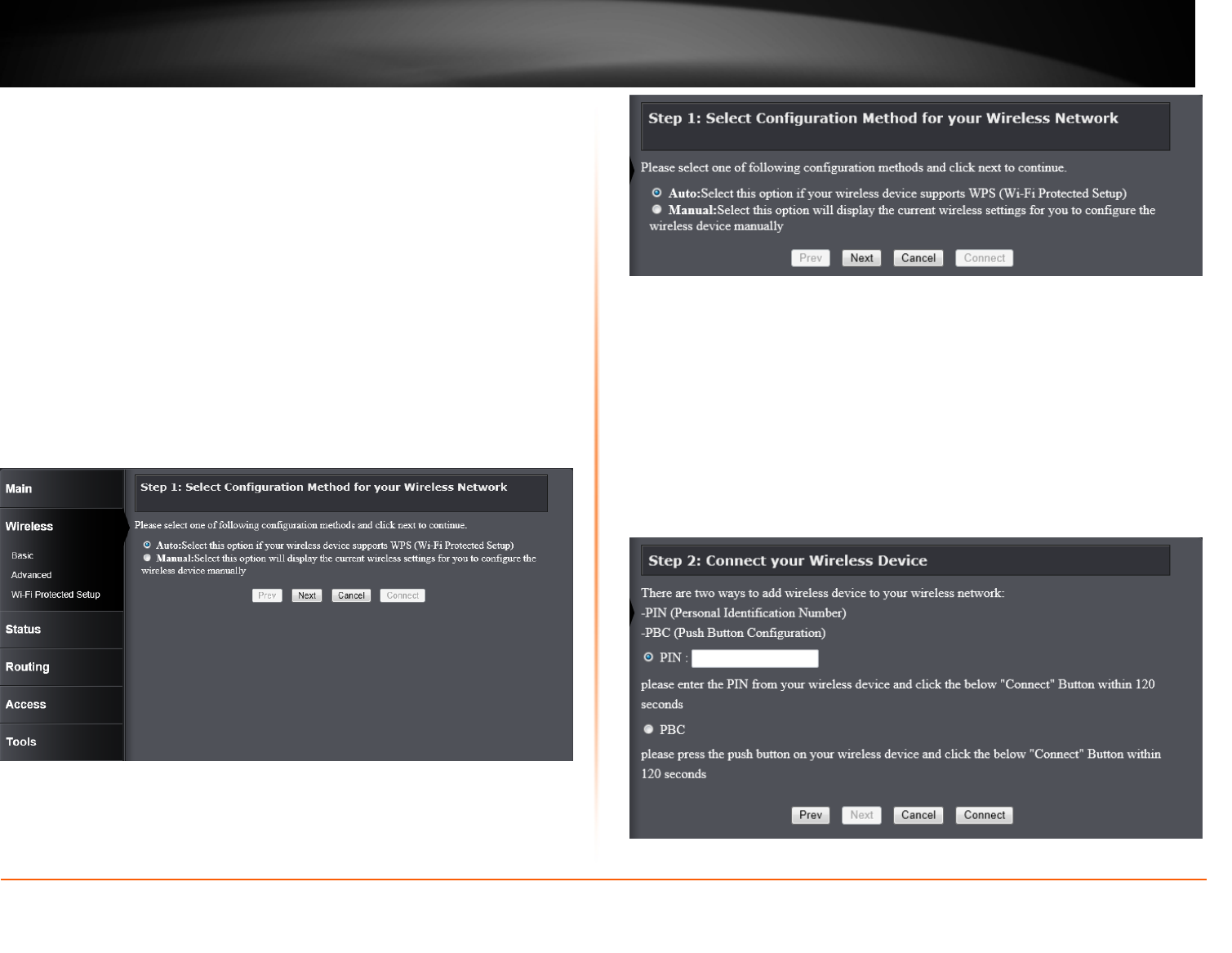Open Wi-Fi Protected Setup in the sidebar
Image resolution: width=1232 pixels, height=953 pixels.
(x=56, y=595)
